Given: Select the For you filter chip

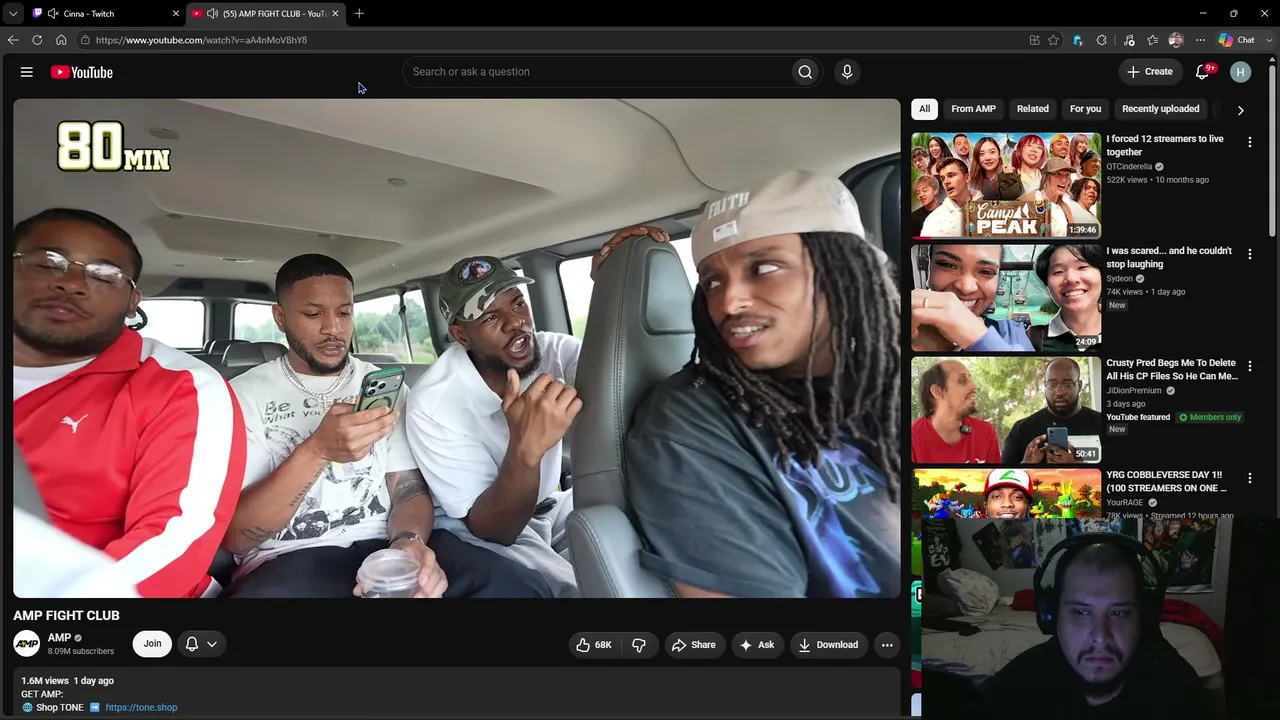Looking at the screenshot, I should tap(1085, 109).
